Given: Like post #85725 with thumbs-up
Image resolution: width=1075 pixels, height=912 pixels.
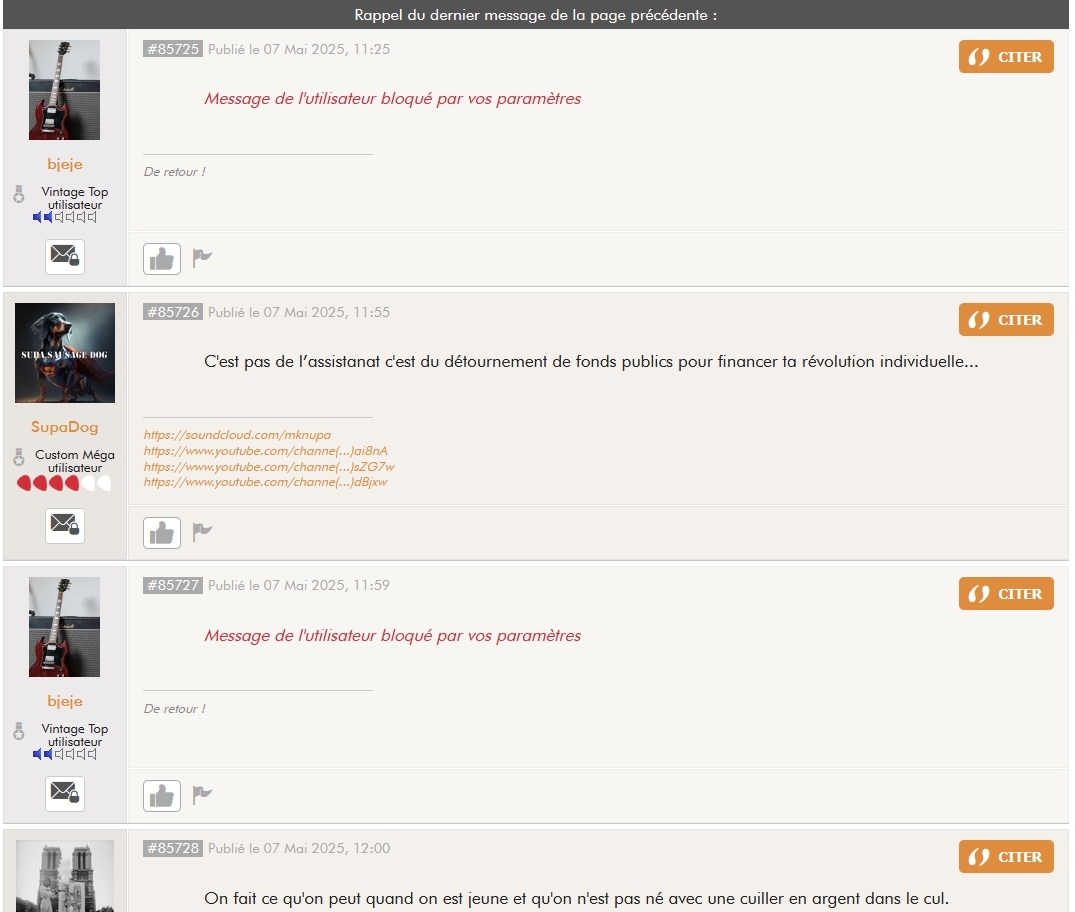Looking at the screenshot, I should point(162,259).
